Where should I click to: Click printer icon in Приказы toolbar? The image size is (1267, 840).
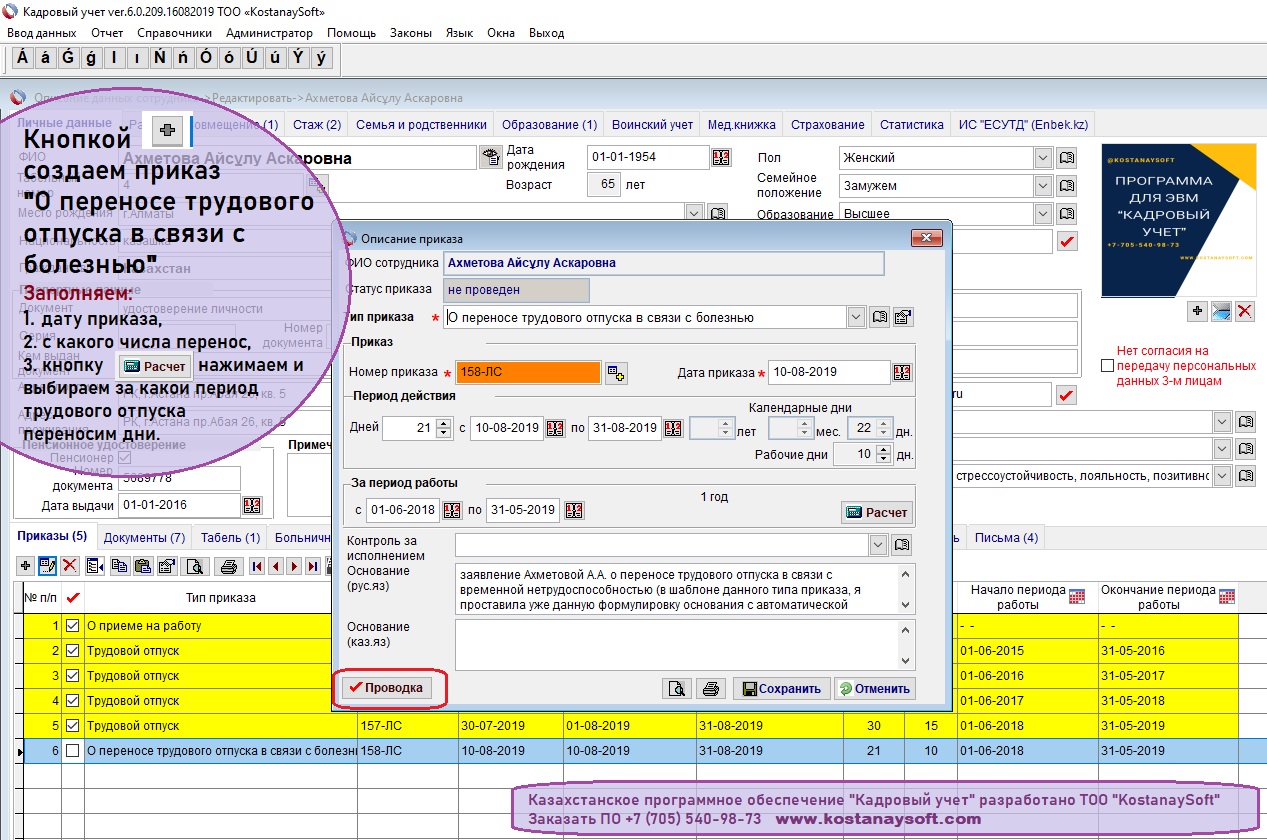pyautogui.click(x=228, y=566)
